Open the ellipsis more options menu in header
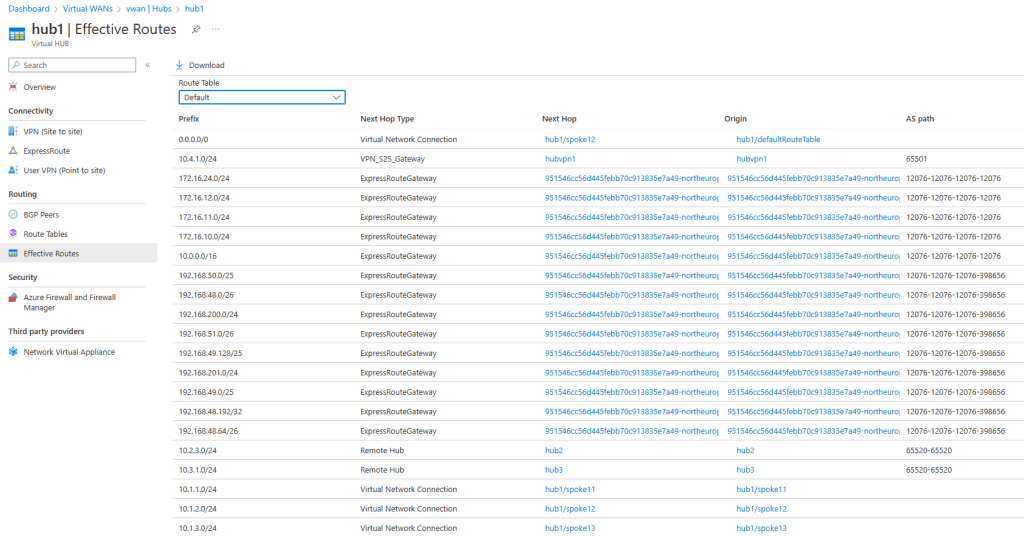 [x=216, y=29]
